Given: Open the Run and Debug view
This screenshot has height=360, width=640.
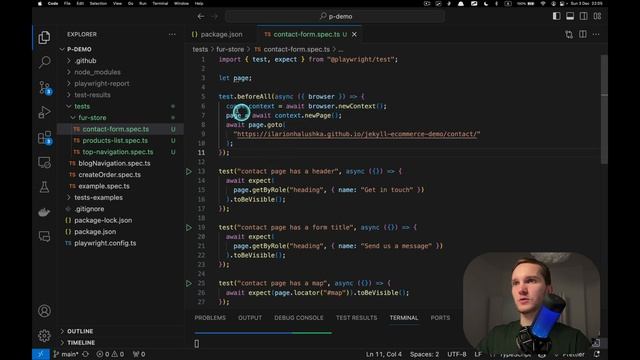Looking at the screenshot, I should click(x=44, y=112).
